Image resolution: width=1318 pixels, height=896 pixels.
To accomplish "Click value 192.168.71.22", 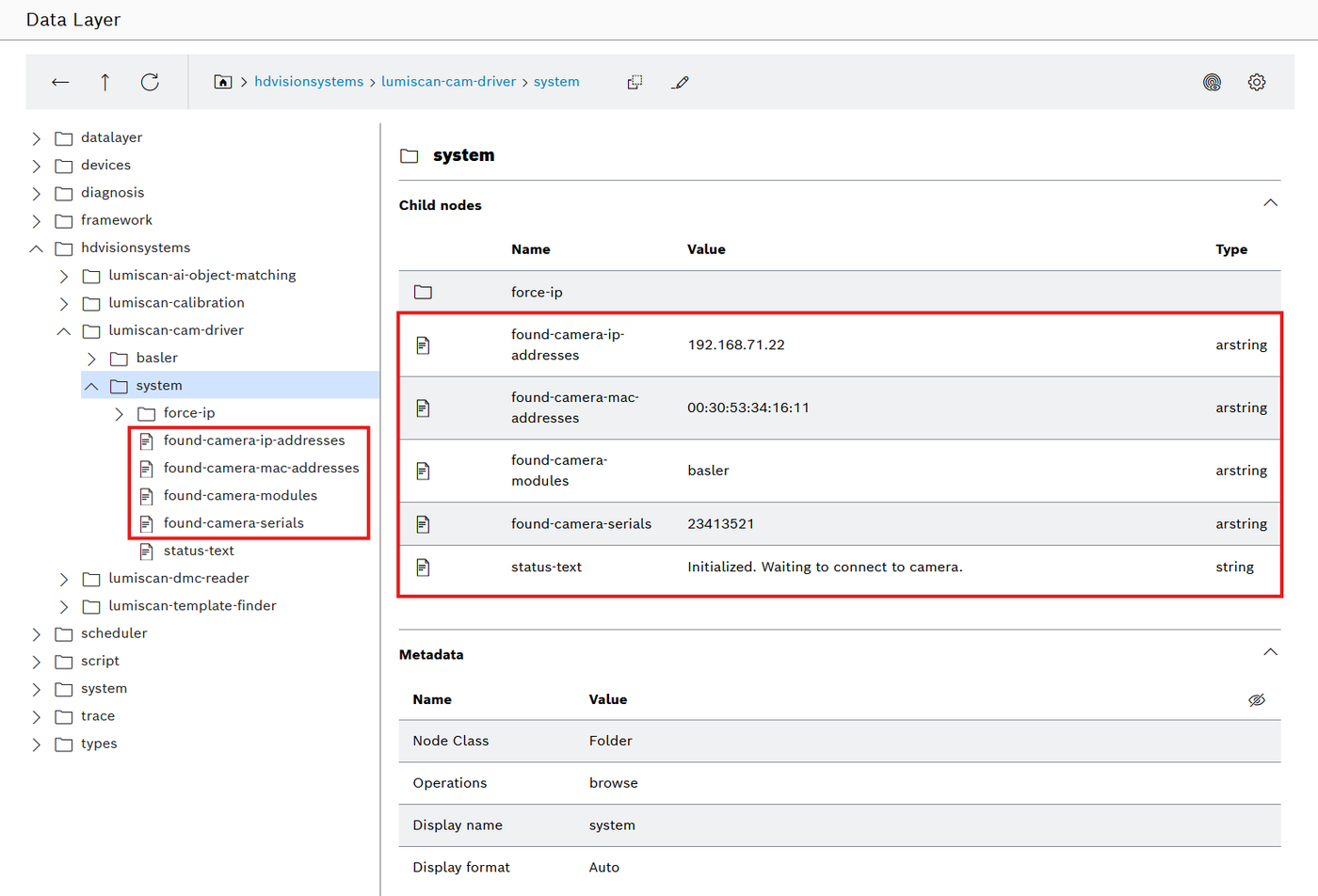I will pyautogui.click(x=736, y=344).
